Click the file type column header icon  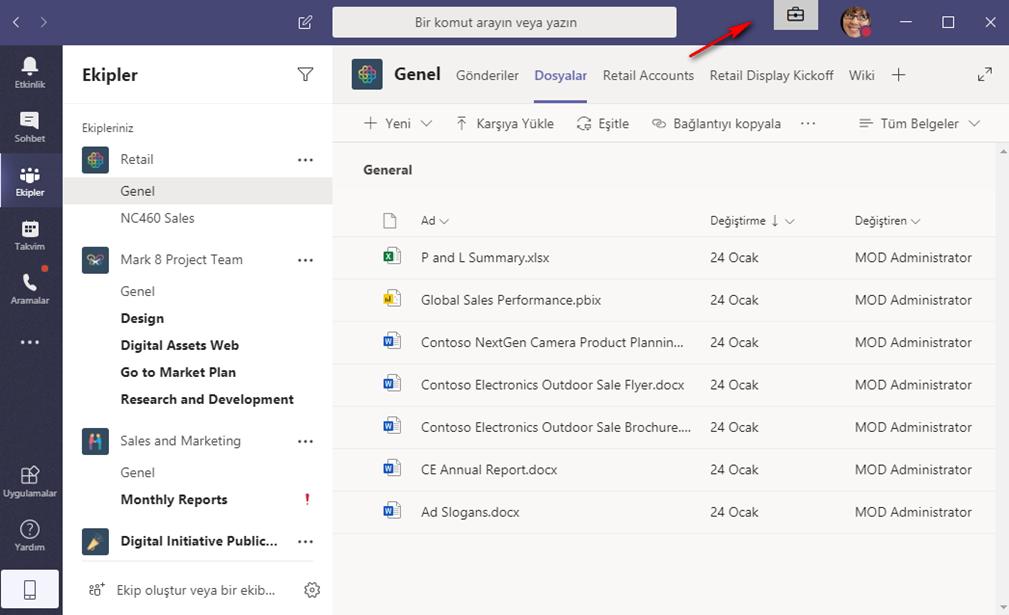click(389, 221)
